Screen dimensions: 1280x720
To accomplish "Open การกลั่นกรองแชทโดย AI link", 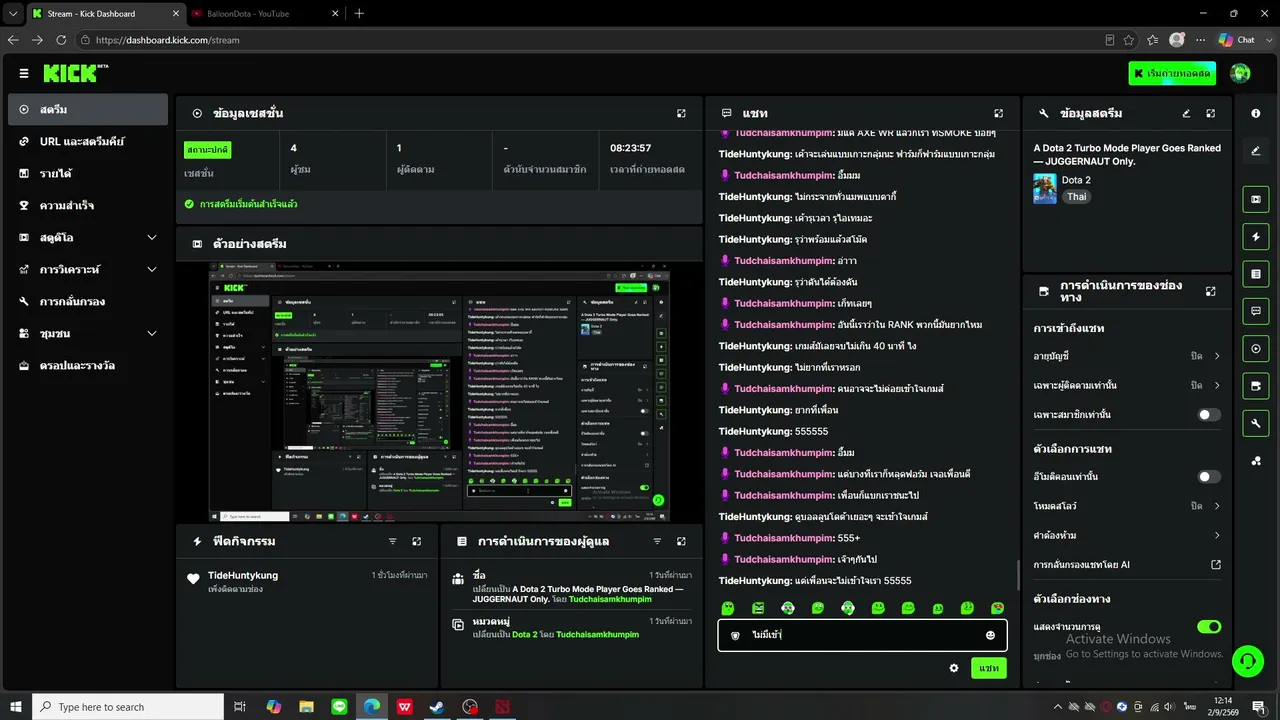I will [1127, 565].
